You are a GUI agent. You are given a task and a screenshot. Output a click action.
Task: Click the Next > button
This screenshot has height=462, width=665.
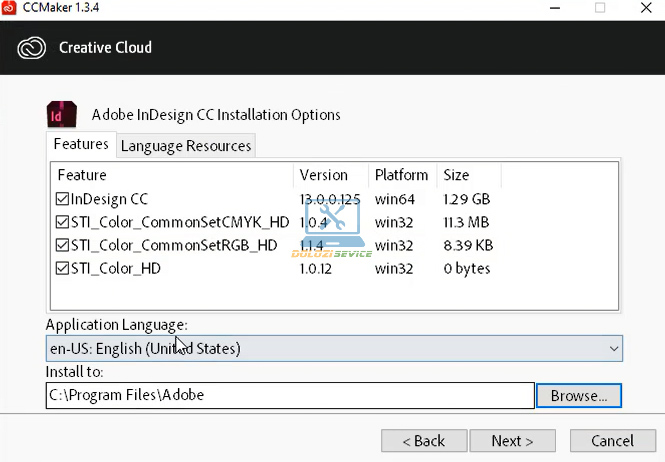point(512,441)
